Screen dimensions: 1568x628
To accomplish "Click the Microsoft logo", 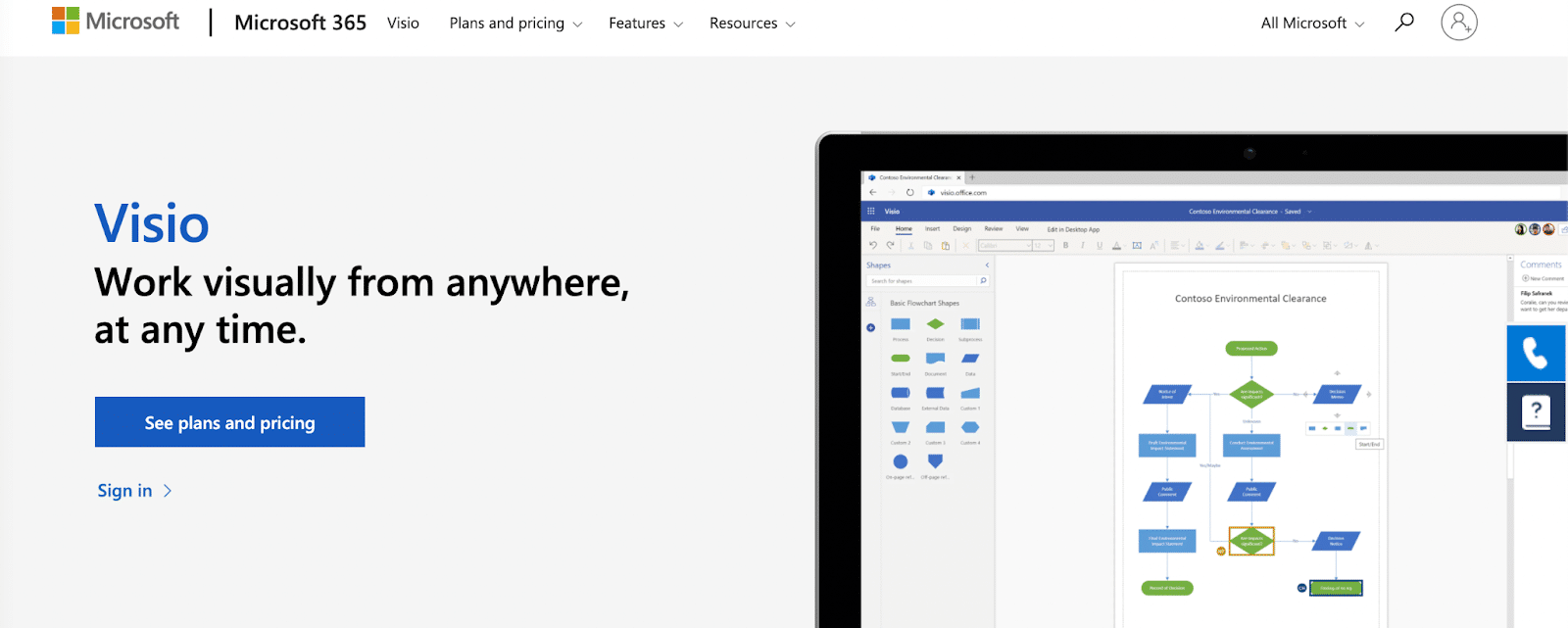I will coord(116,22).
